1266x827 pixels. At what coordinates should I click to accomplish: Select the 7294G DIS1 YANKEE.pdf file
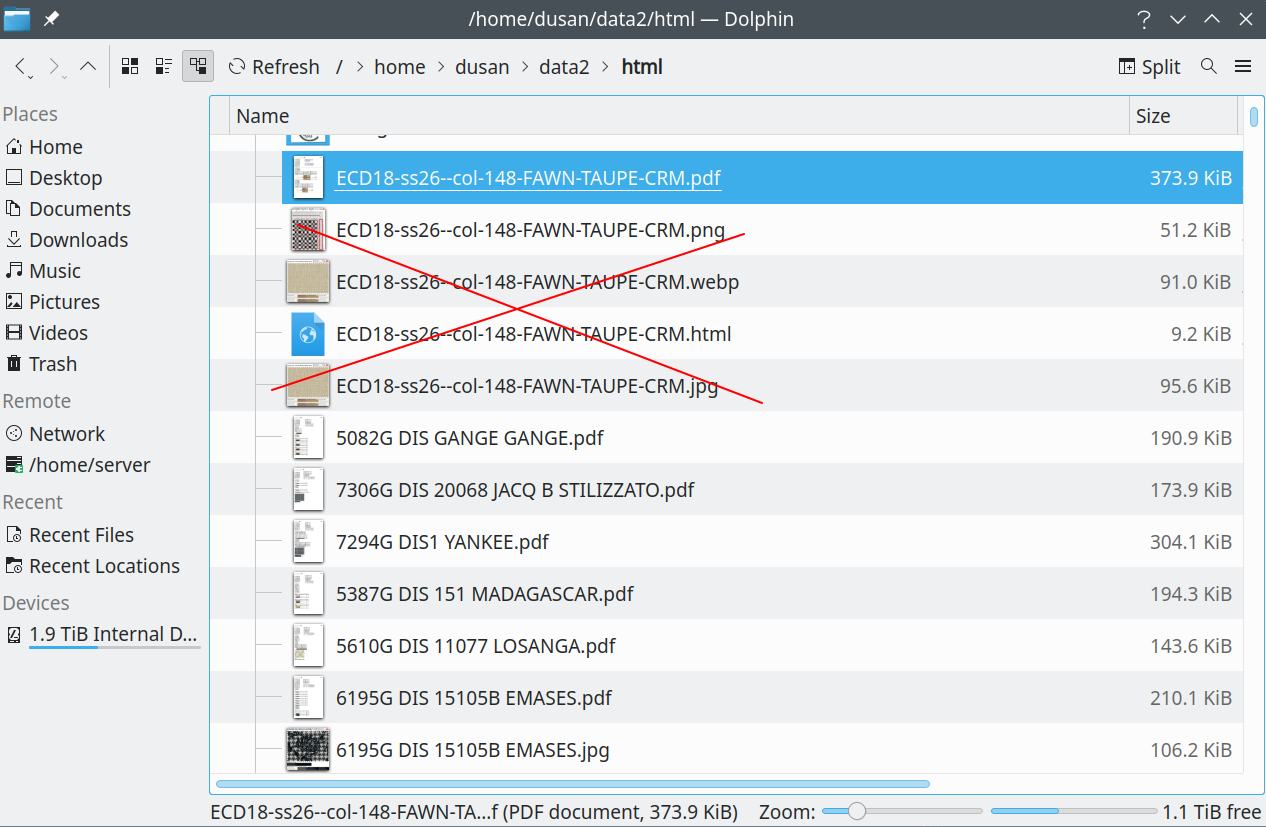click(x=442, y=542)
